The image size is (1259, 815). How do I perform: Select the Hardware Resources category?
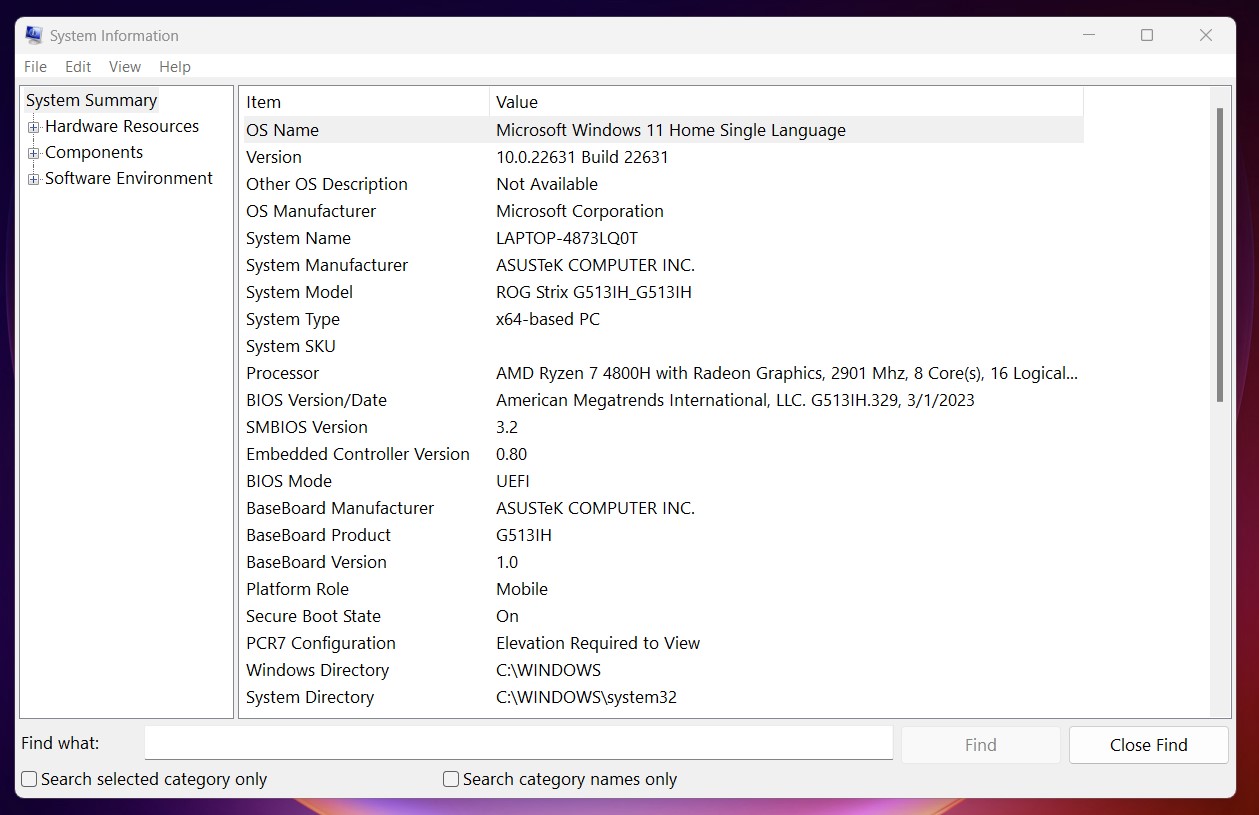tap(122, 126)
